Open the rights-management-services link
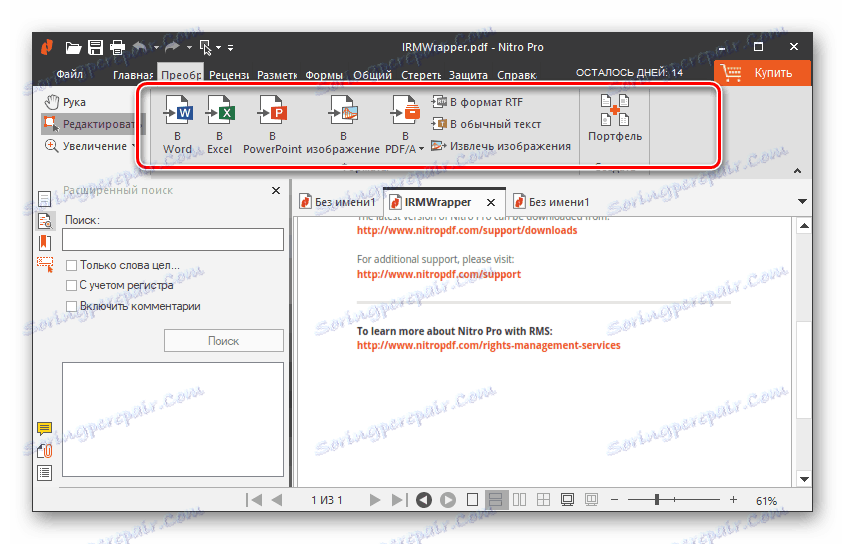The image size is (845, 544). point(488,345)
